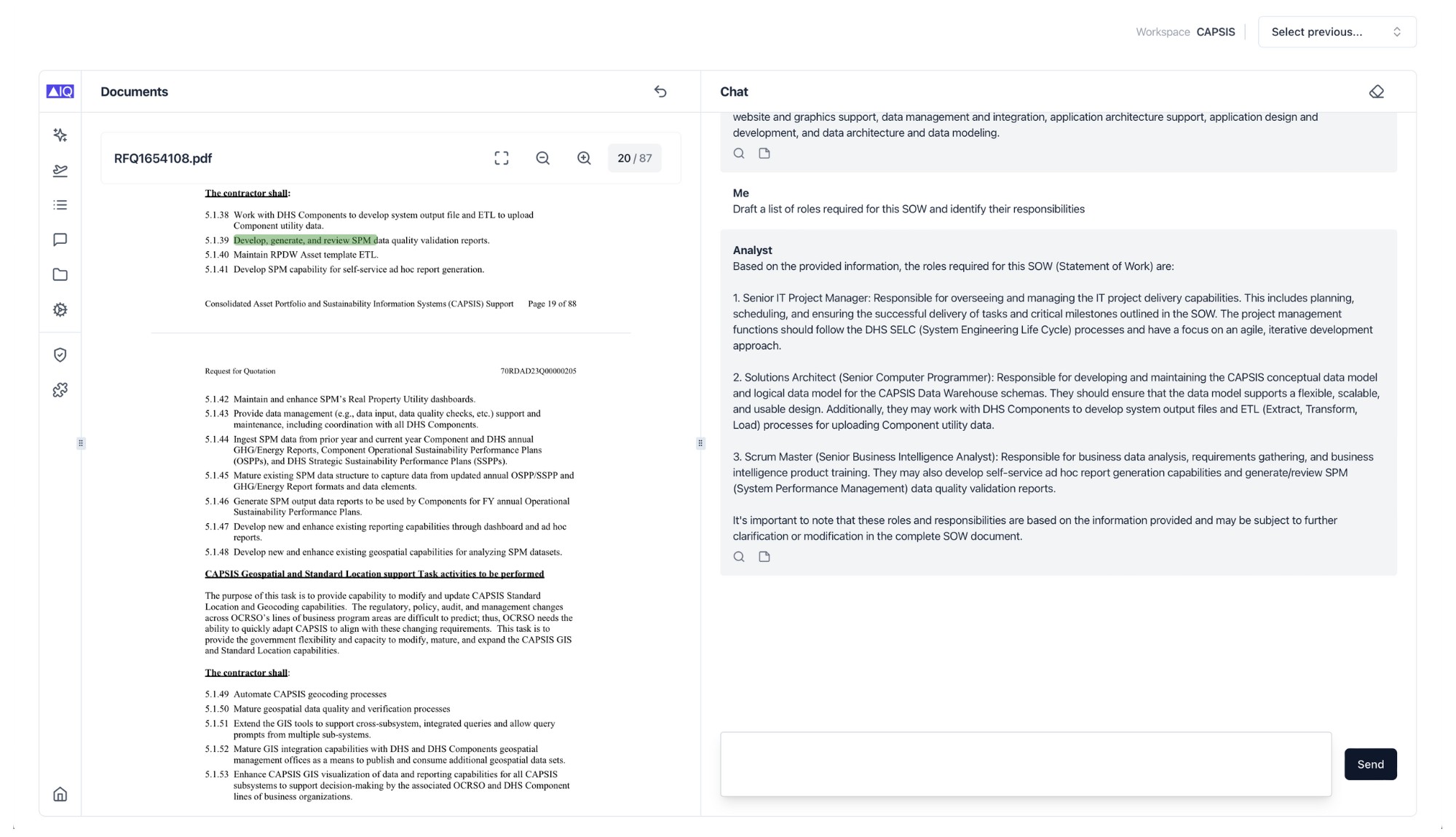Open the Select previous dropdown
Viewport: 1456px width, 837px height.
tap(1337, 32)
